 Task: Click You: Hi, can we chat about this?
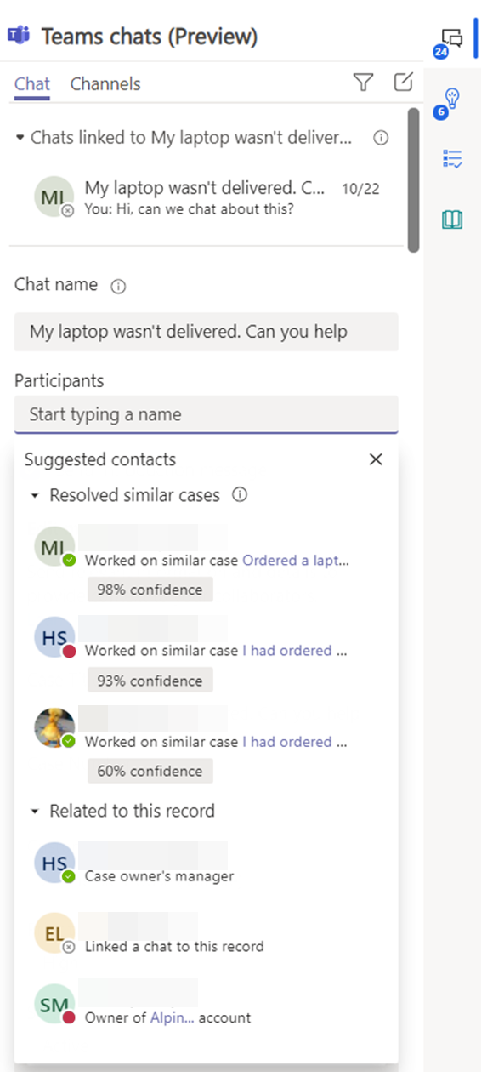click(x=190, y=209)
